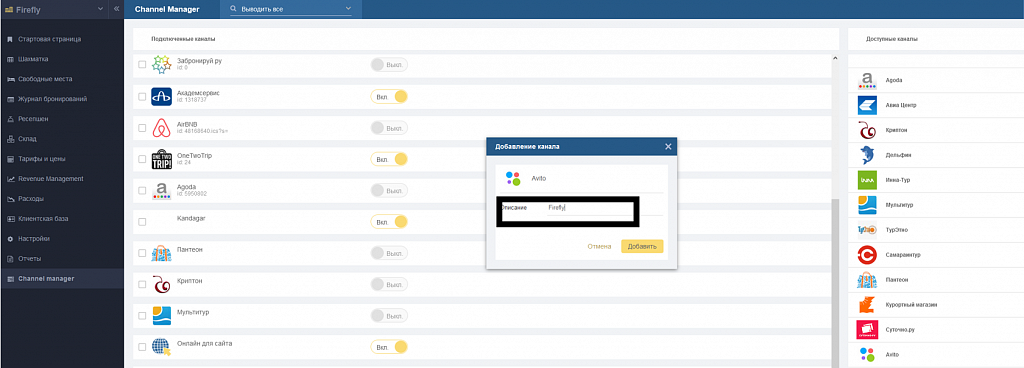Click Мультитур icon in available channels

click(867, 205)
